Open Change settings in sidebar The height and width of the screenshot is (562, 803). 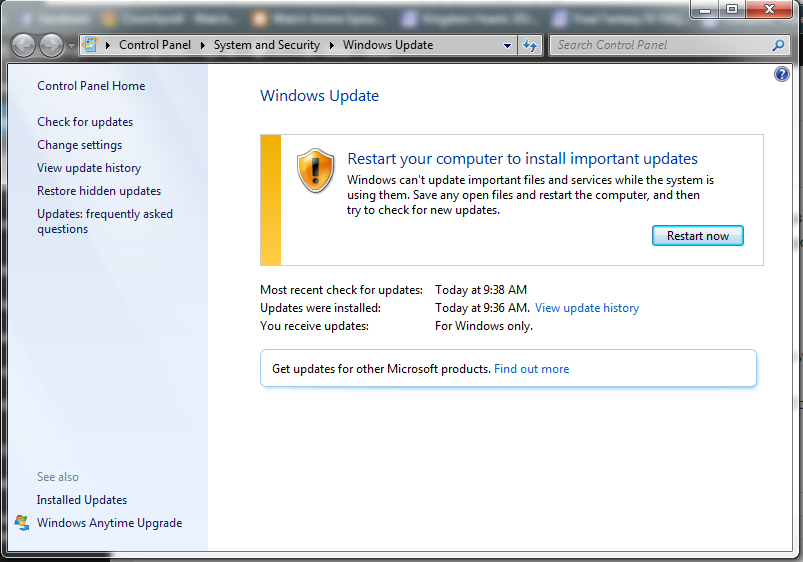[79, 145]
